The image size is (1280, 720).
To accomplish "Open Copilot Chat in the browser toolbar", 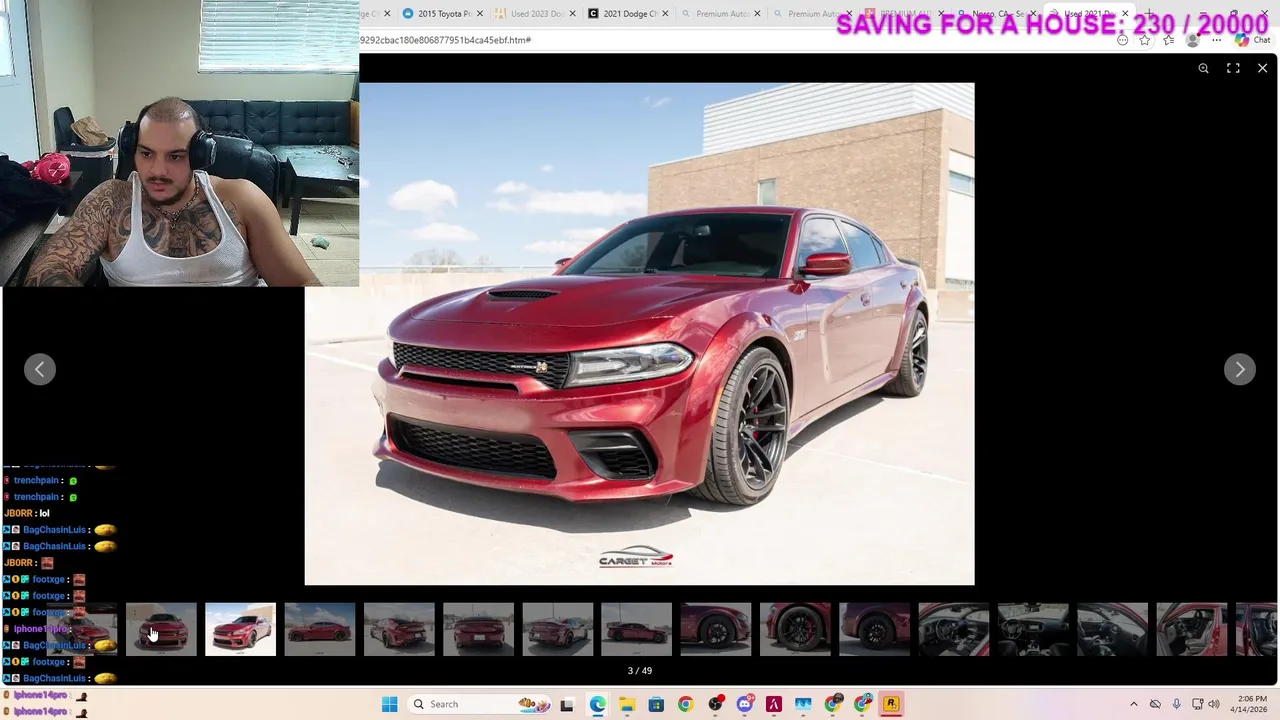I will pos(1252,40).
